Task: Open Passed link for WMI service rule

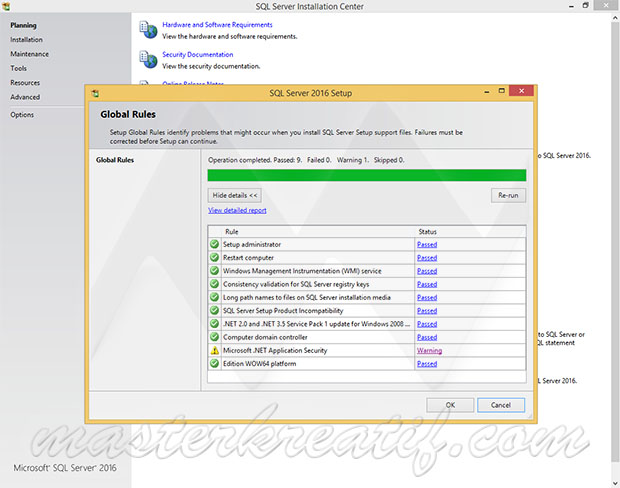Action: coord(427,271)
